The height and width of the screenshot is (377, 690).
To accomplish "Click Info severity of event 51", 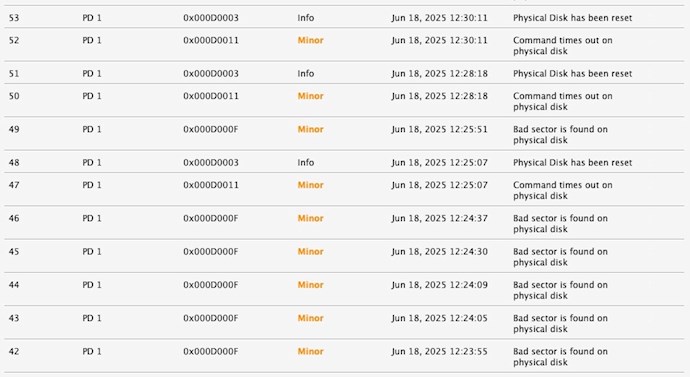I will click(x=305, y=73).
